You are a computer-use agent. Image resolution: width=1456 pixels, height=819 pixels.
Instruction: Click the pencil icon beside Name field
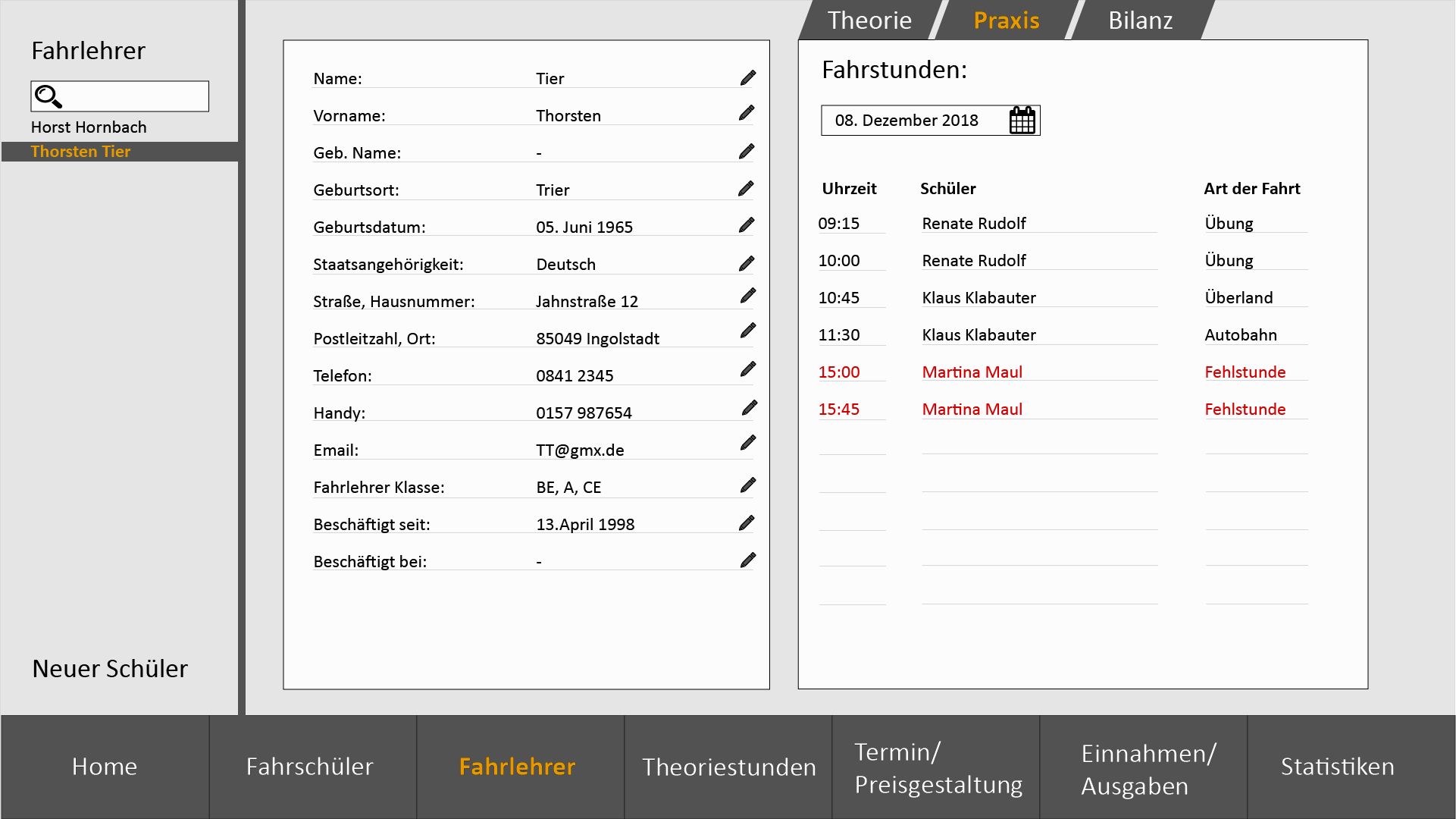pos(748,78)
